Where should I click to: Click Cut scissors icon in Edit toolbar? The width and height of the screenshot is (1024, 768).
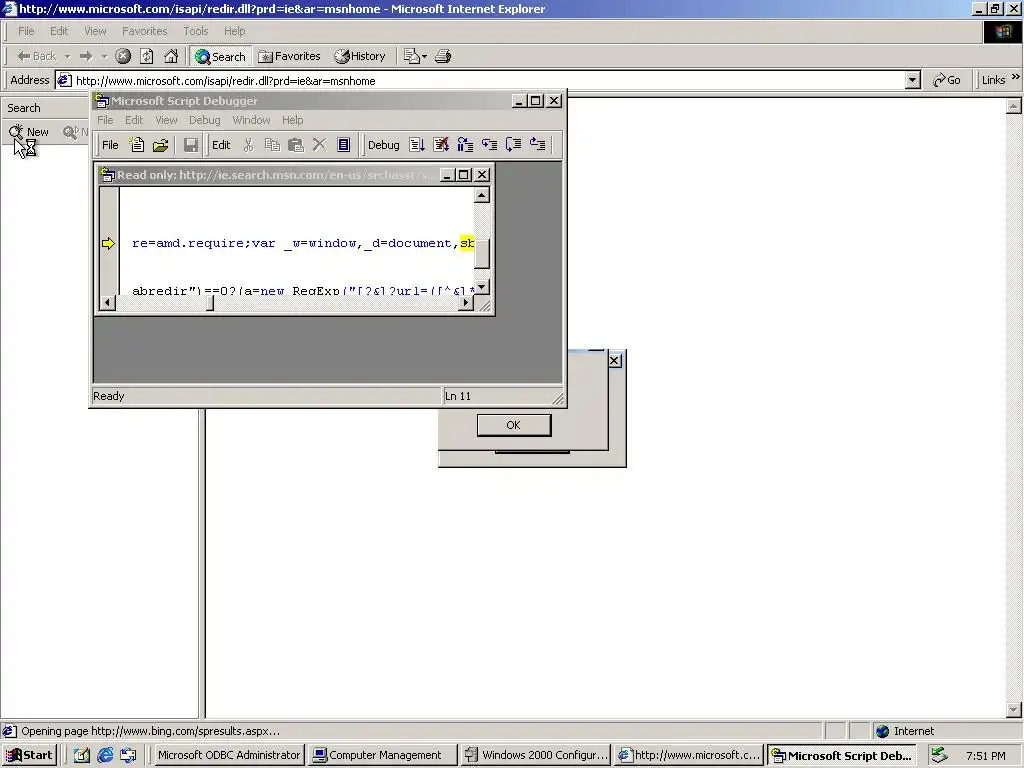(x=248, y=145)
